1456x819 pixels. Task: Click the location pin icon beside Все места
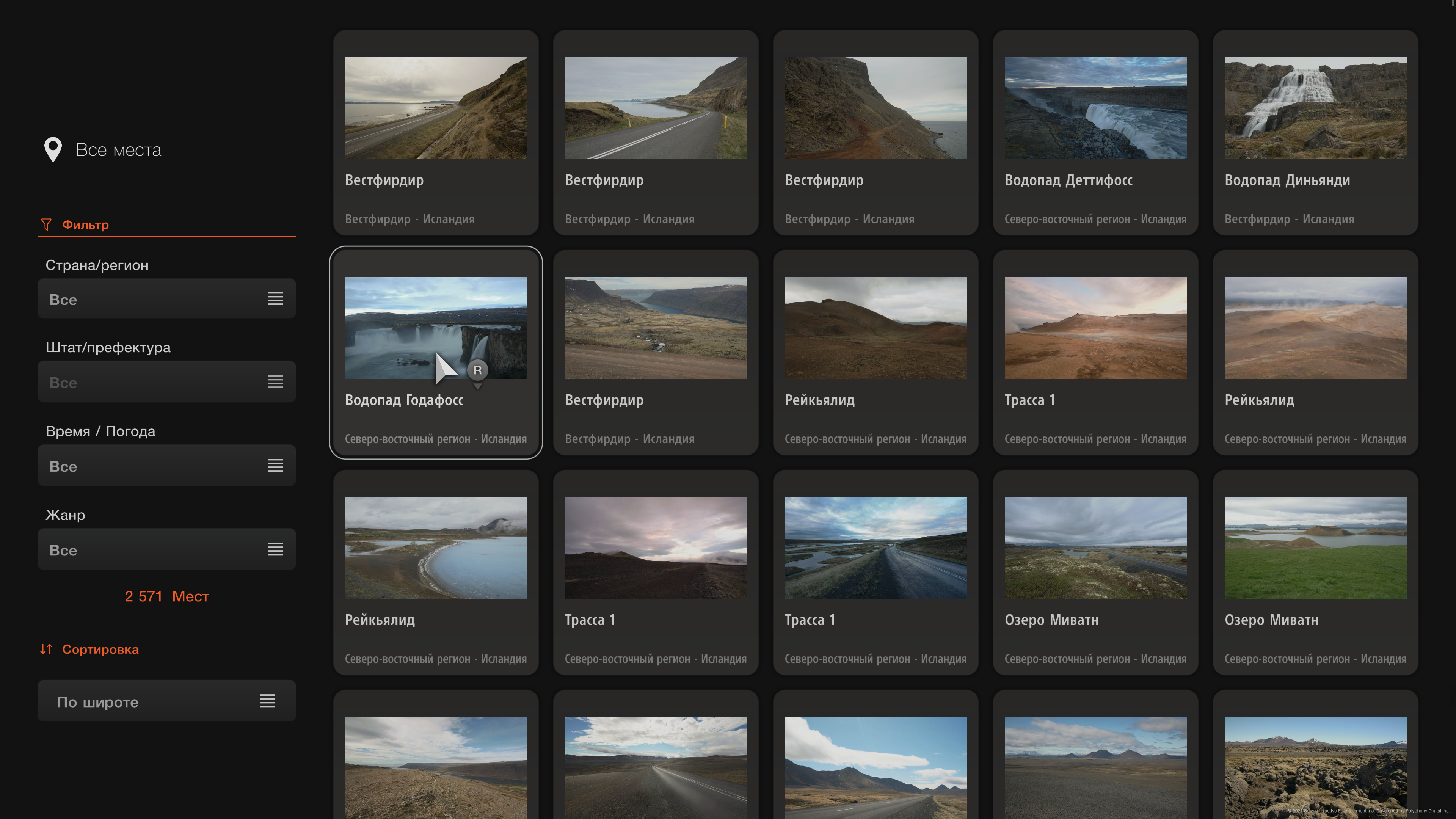coord(53,149)
